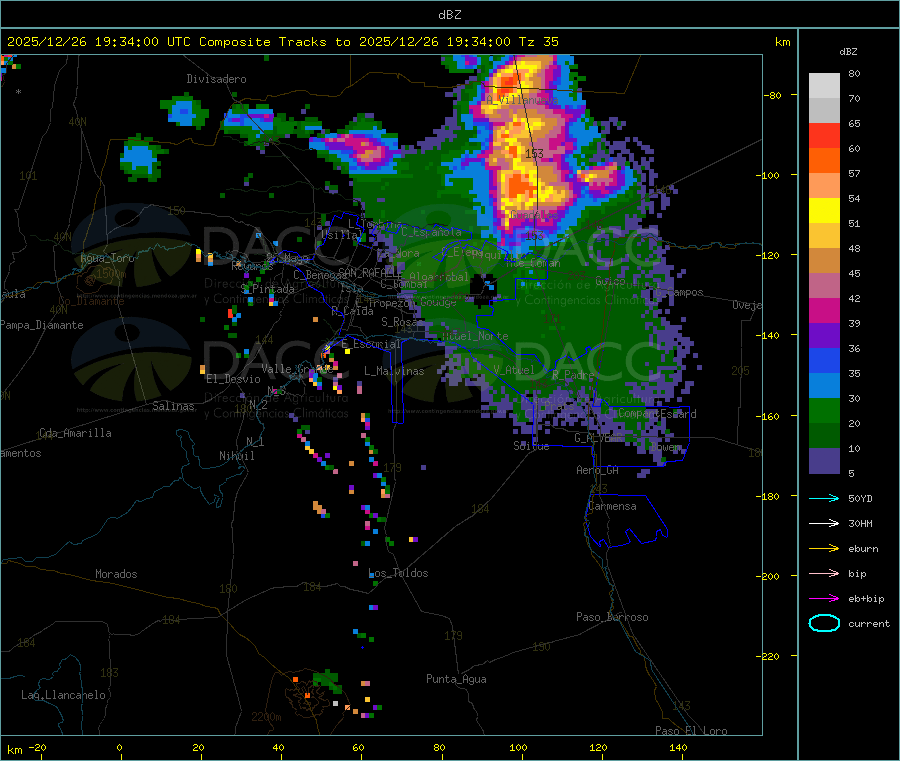Click the cyan 'current' ellipse legend symbol
900x761 pixels.
(824, 623)
